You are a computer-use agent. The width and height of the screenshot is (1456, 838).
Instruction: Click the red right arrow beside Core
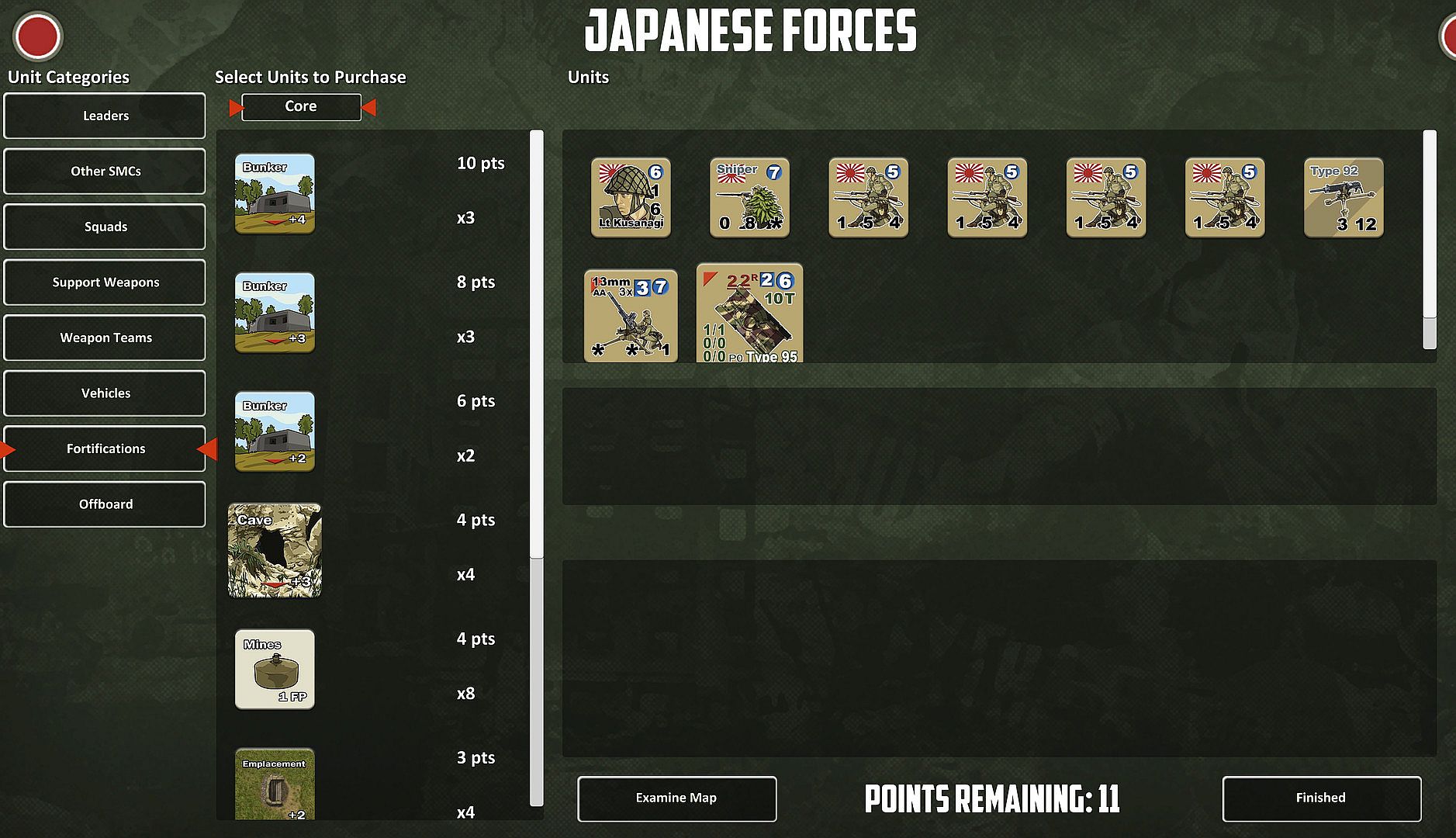coord(369,108)
